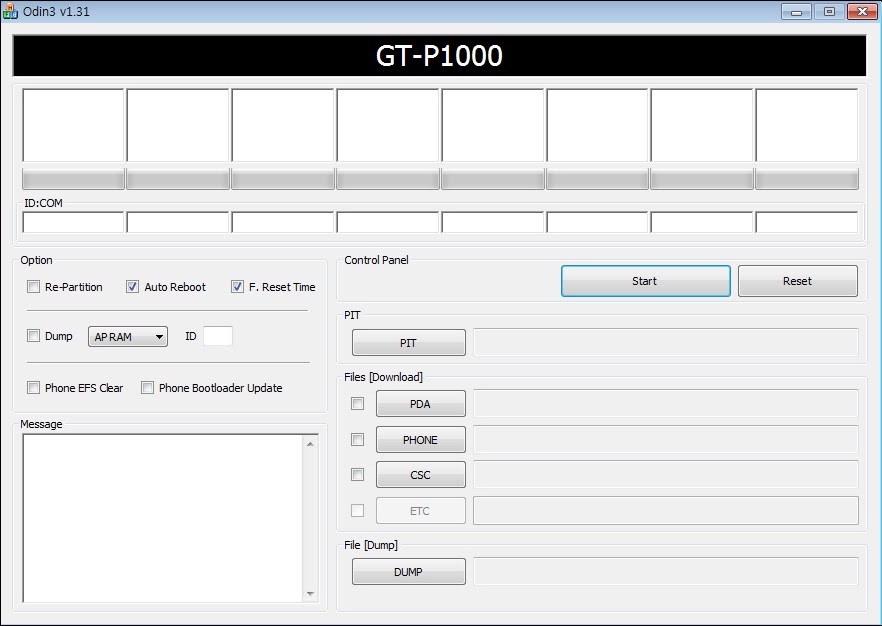This screenshot has width=882, height=626.
Task: Tick the checkbox beside PDA button
Action: (357, 403)
